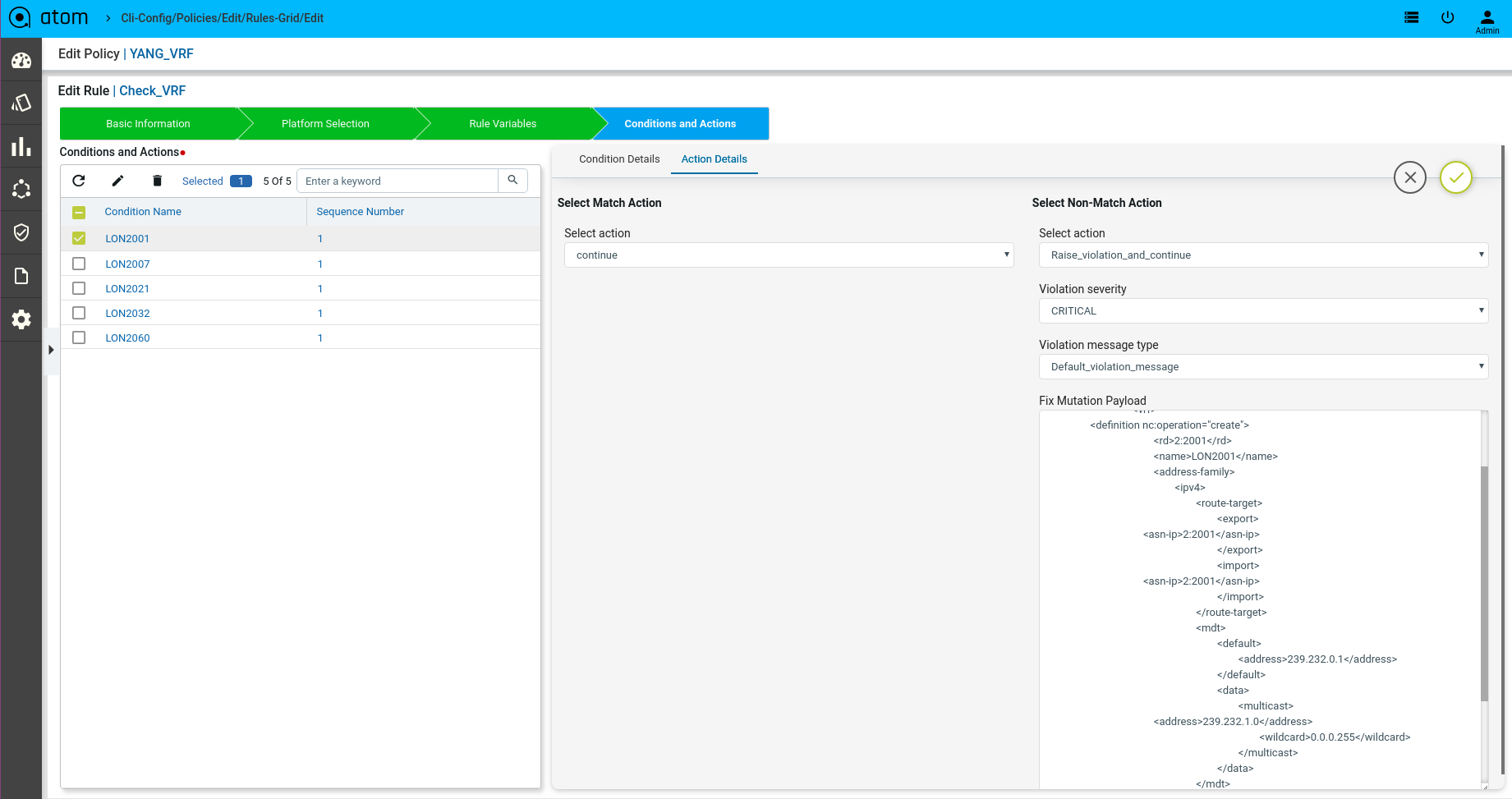Open the LON2032 condition link
Viewport: 1512px width, 799px height.
click(127, 314)
